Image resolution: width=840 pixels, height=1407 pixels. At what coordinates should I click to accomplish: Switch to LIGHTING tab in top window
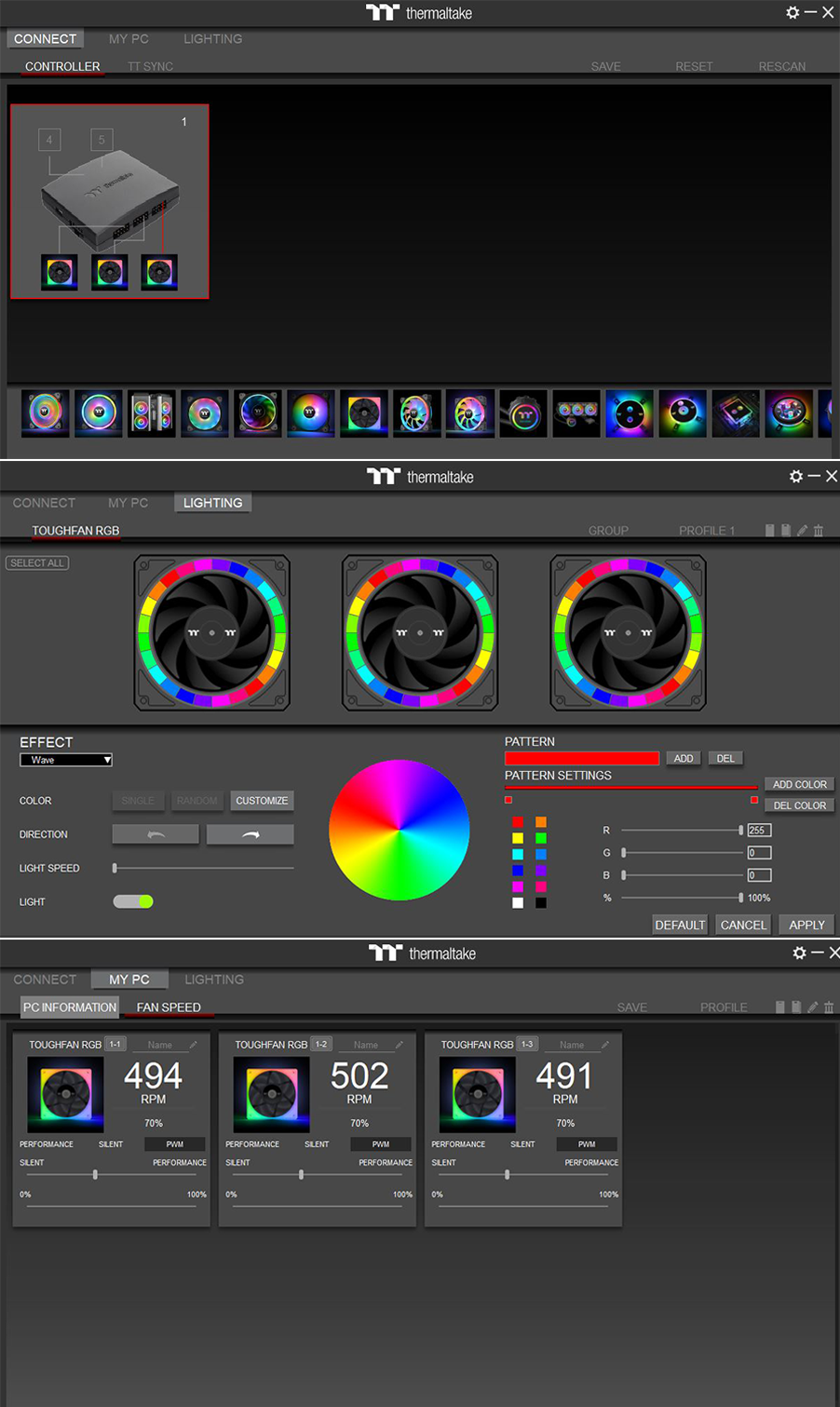point(212,39)
